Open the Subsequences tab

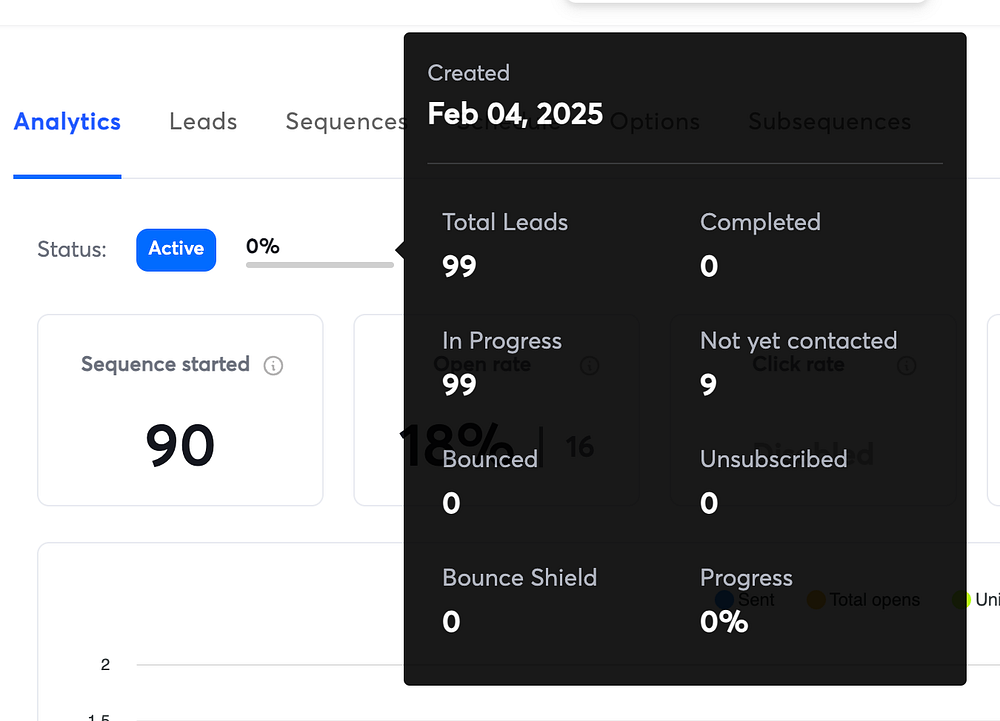[829, 122]
